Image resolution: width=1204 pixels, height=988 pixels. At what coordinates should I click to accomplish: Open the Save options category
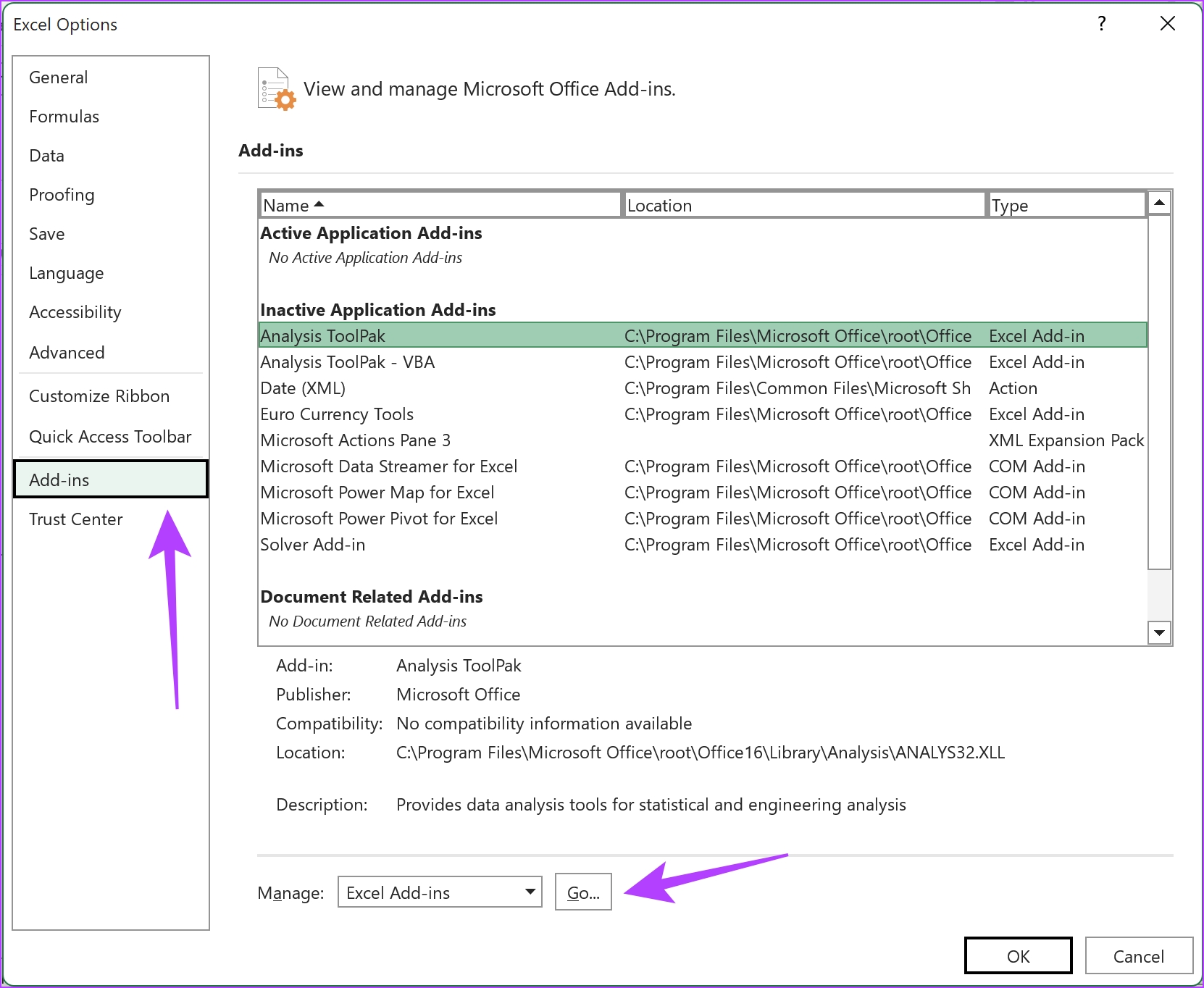(111, 234)
